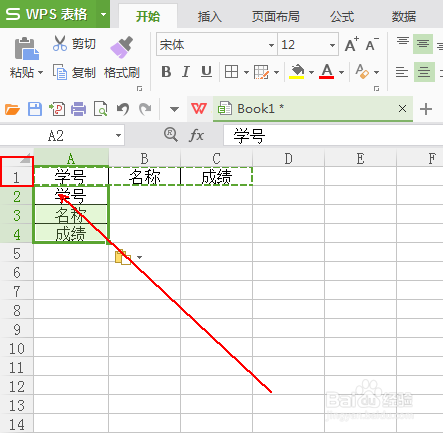The image size is (443, 433).
Task: Select row 5 header
Action: click(x=17, y=253)
